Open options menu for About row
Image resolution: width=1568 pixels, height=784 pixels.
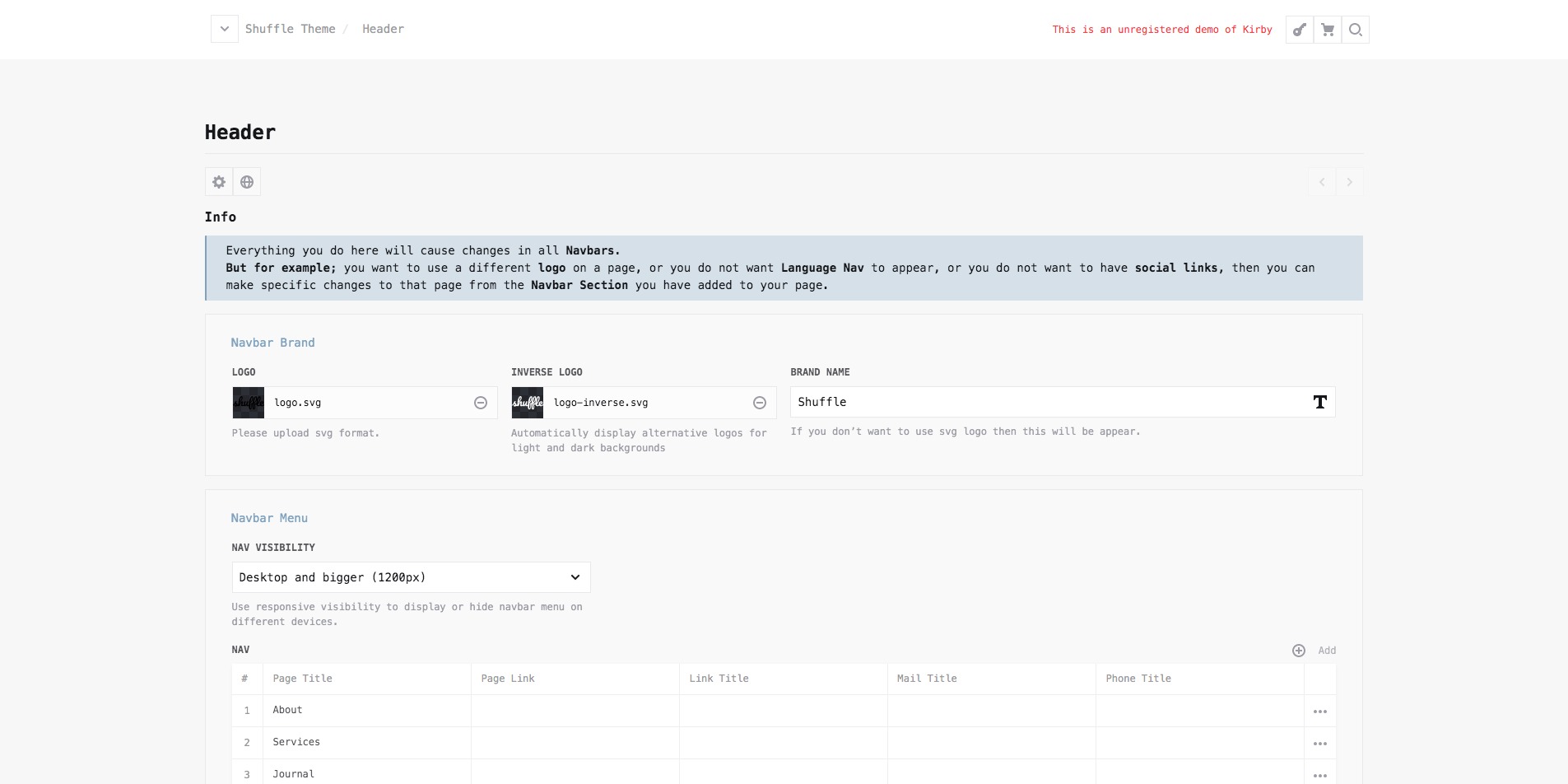(x=1319, y=711)
